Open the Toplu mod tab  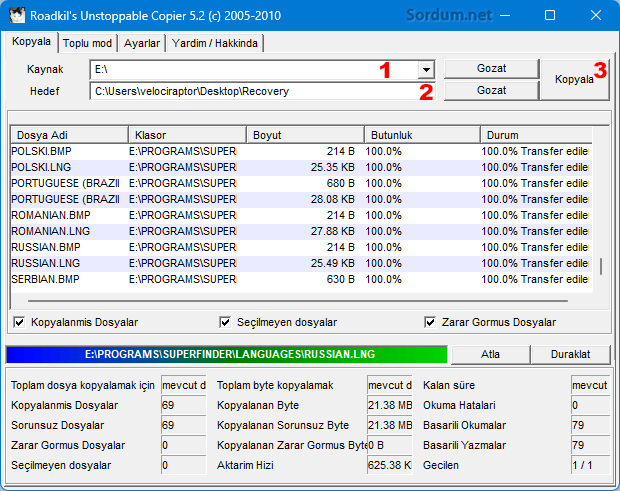tap(87, 43)
